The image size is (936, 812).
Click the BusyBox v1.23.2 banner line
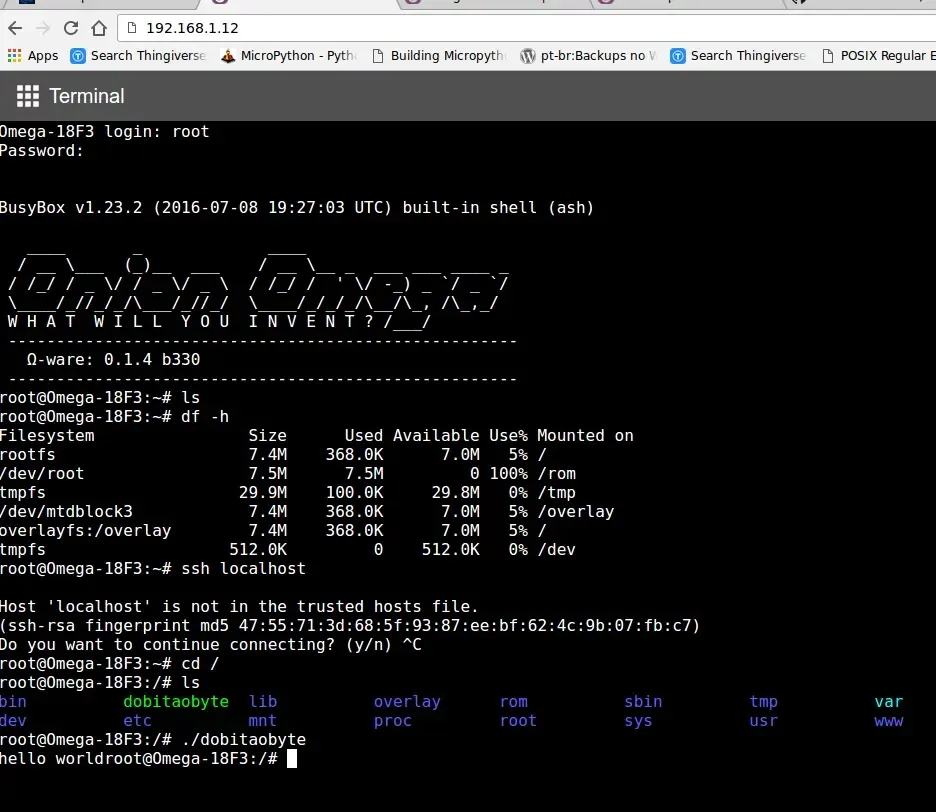click(297, 208)
